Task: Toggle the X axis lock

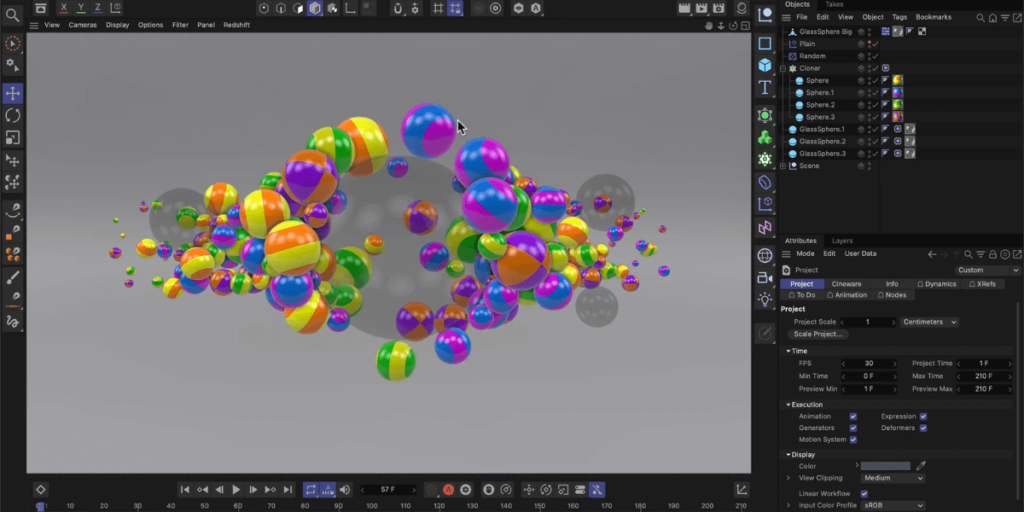Action: [63, 8]
